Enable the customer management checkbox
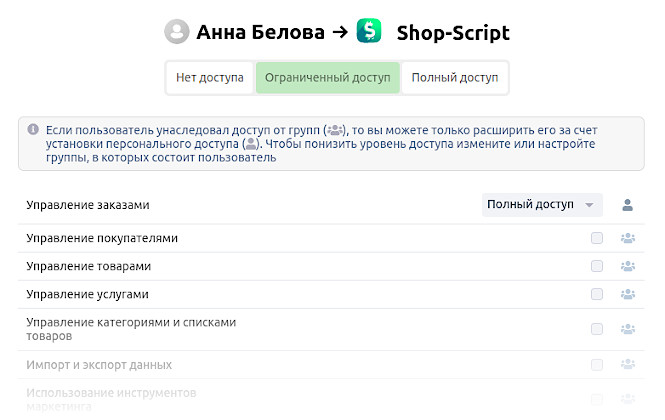The image size is (665, 420). click(x=597, y=238)
